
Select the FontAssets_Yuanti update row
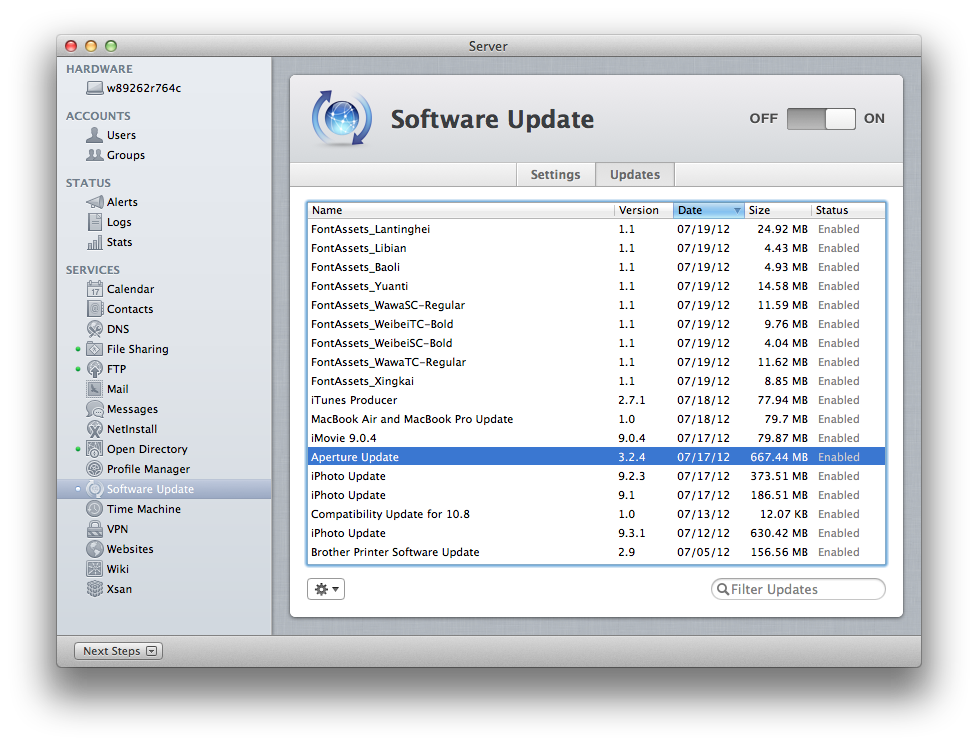click(596, 286)
